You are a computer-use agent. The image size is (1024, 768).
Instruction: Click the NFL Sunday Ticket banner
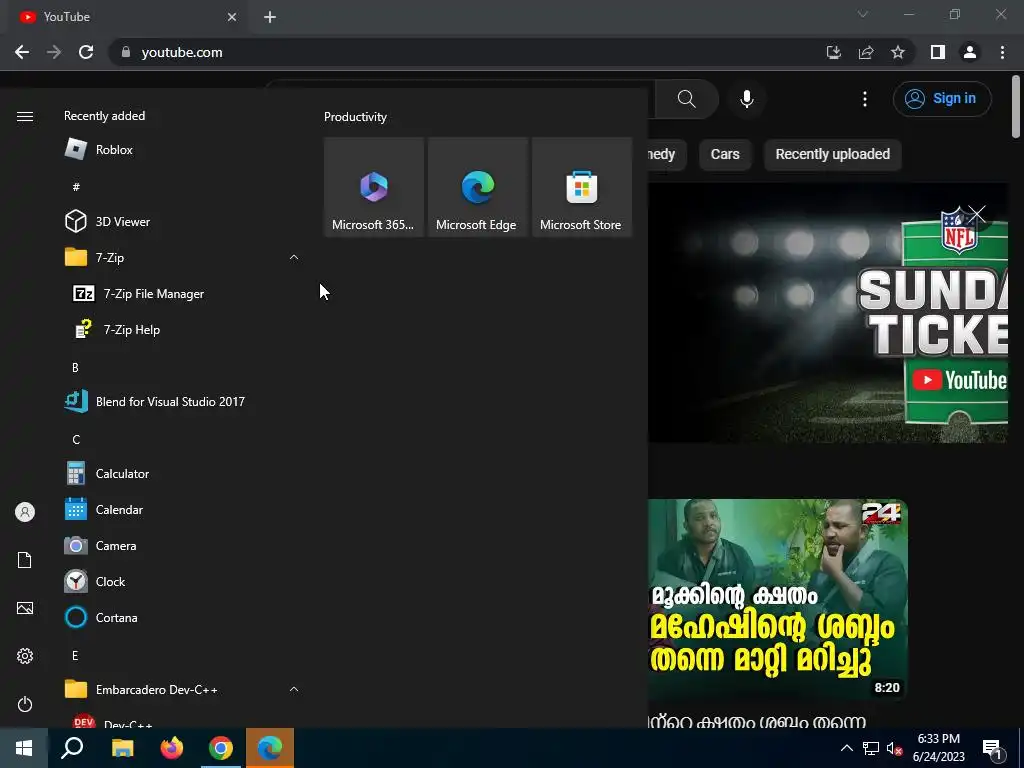(827, 313)
